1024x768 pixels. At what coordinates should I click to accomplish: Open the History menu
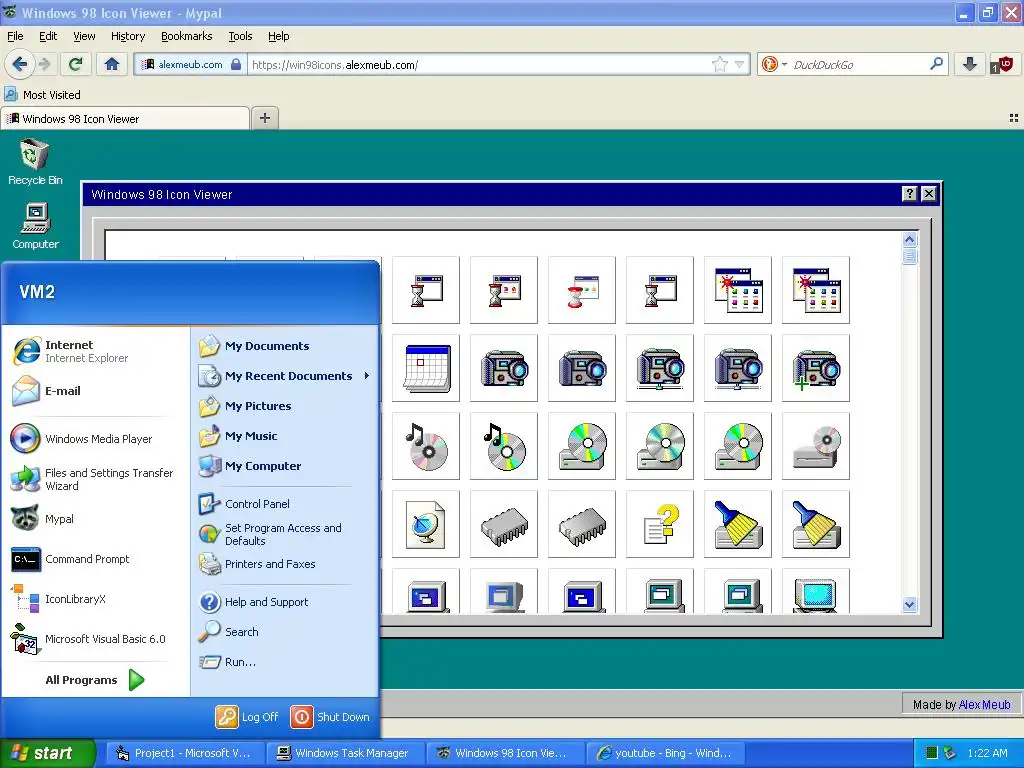(127, 36)
